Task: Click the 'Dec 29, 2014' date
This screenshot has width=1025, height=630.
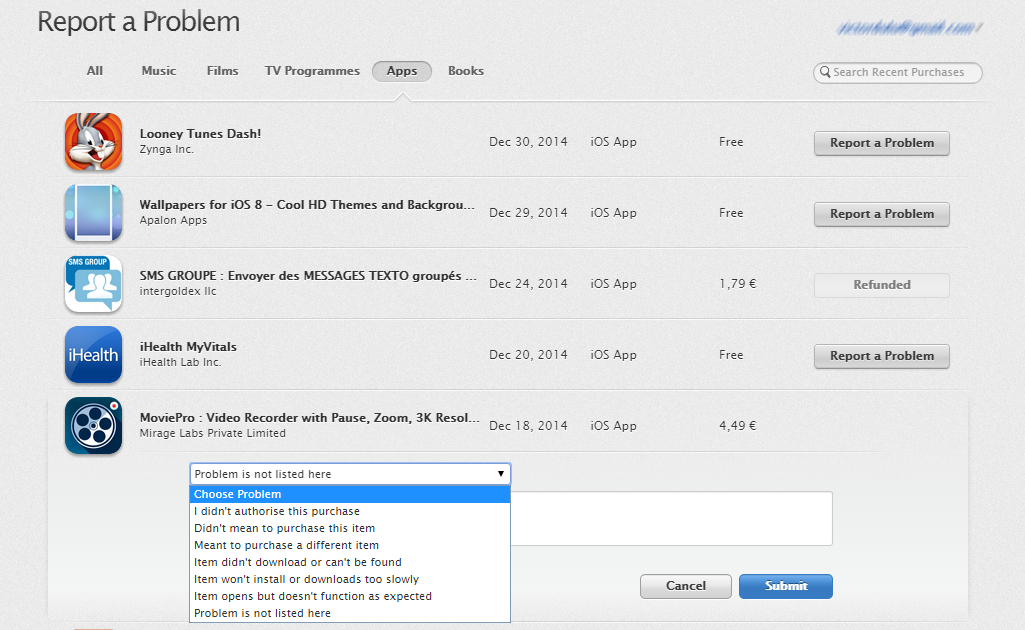Action: [528, 213]
